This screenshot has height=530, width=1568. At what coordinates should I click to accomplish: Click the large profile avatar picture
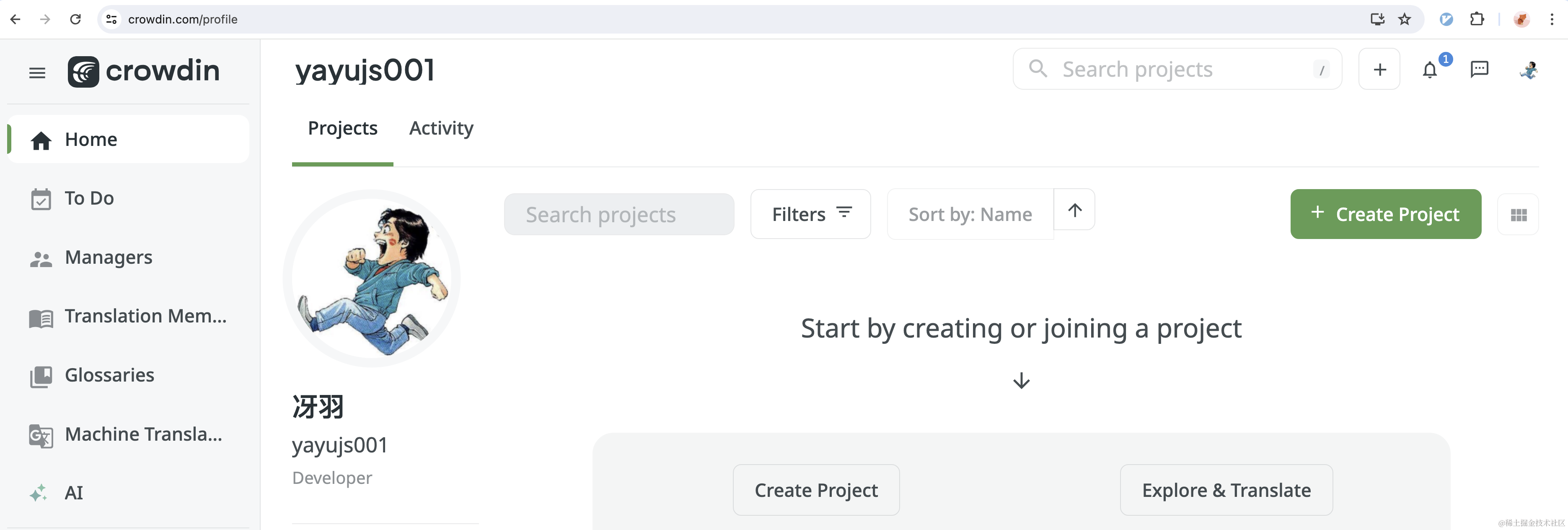click(x=372, y=279)
